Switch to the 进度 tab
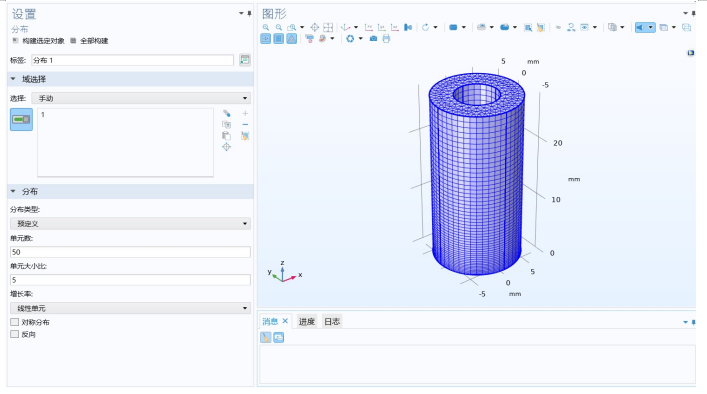 307,321
